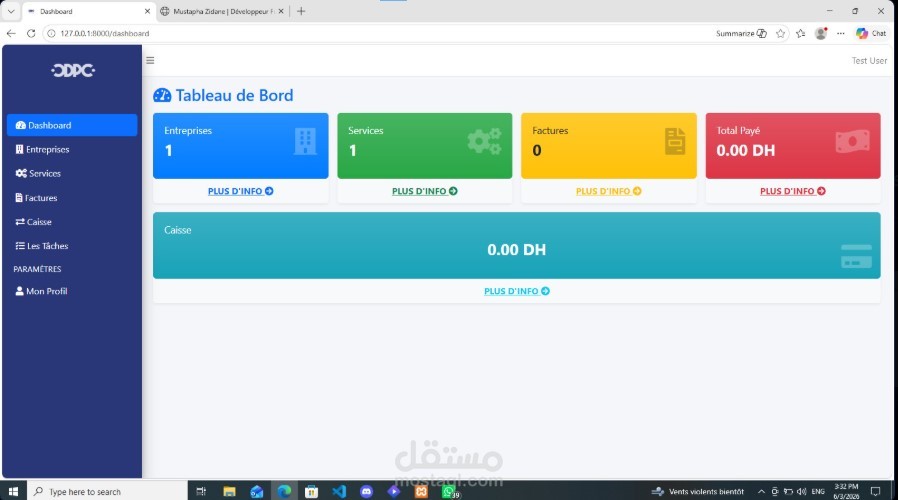898x500 pixels.
Task: Open Task View on the taskbar
Action: pos(201,491)
